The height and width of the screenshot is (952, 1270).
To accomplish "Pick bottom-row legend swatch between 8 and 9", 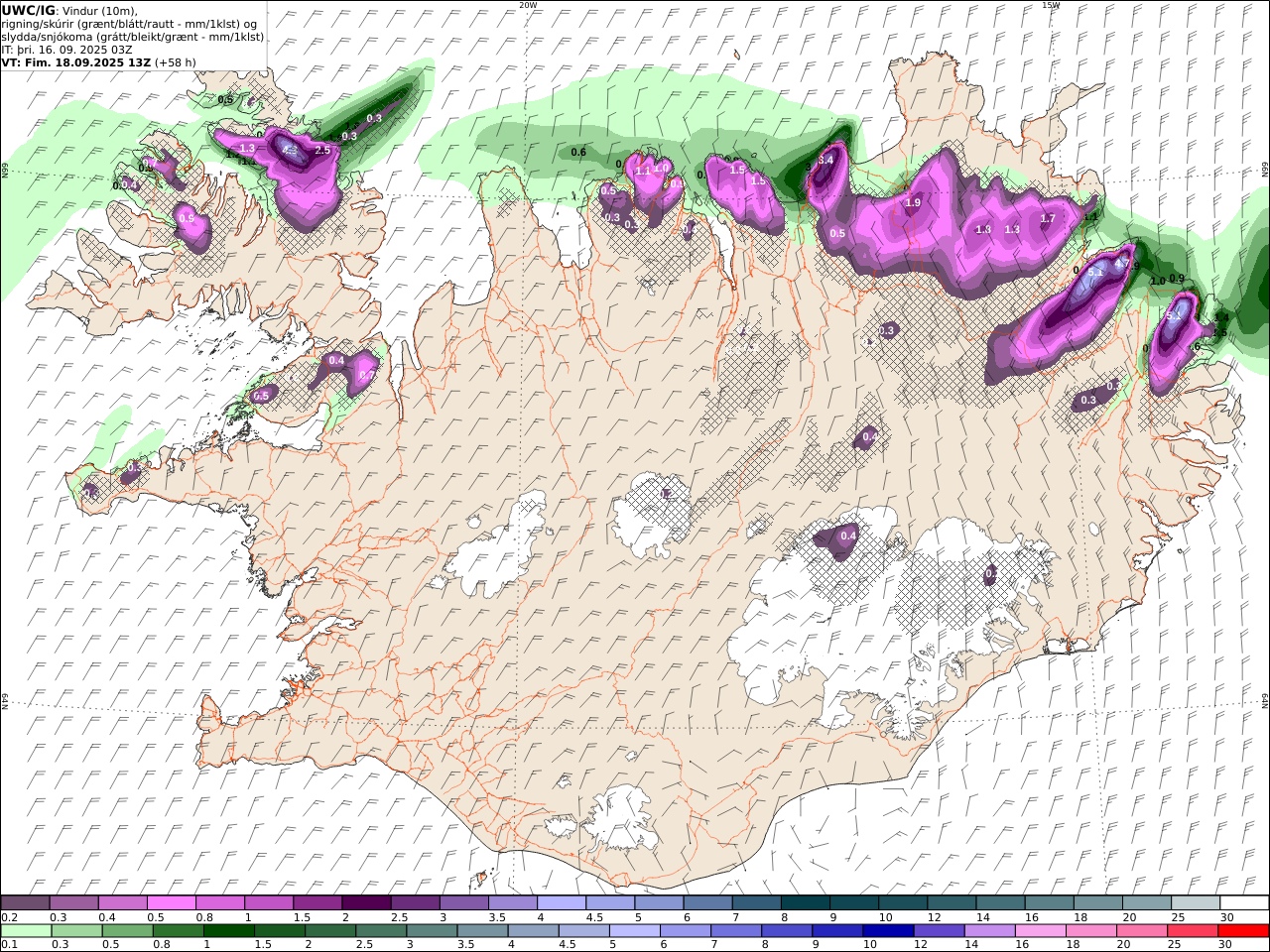I will (786, 931).
